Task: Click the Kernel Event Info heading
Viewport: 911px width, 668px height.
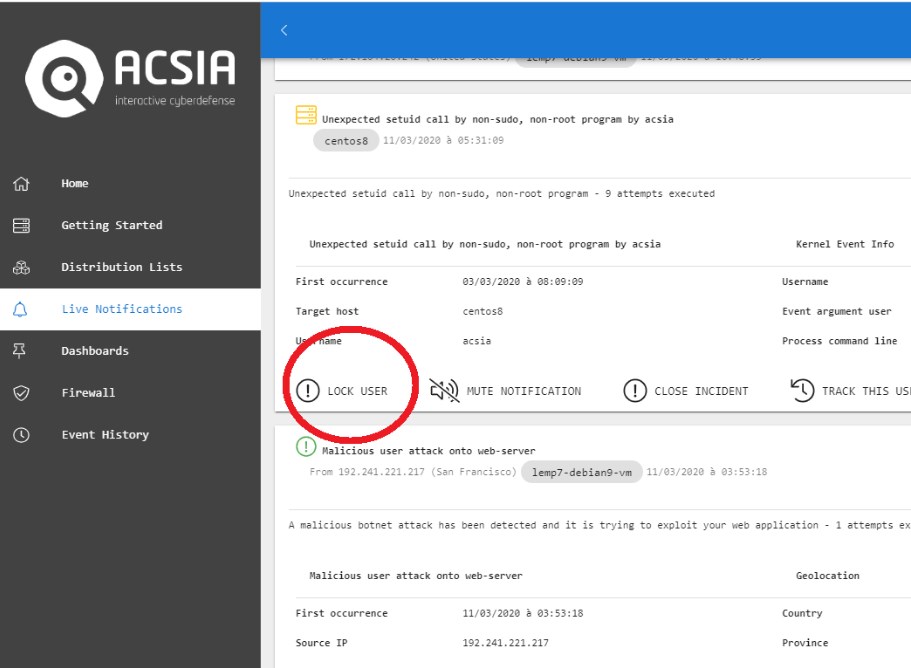Action: click(x=845, y=244)
